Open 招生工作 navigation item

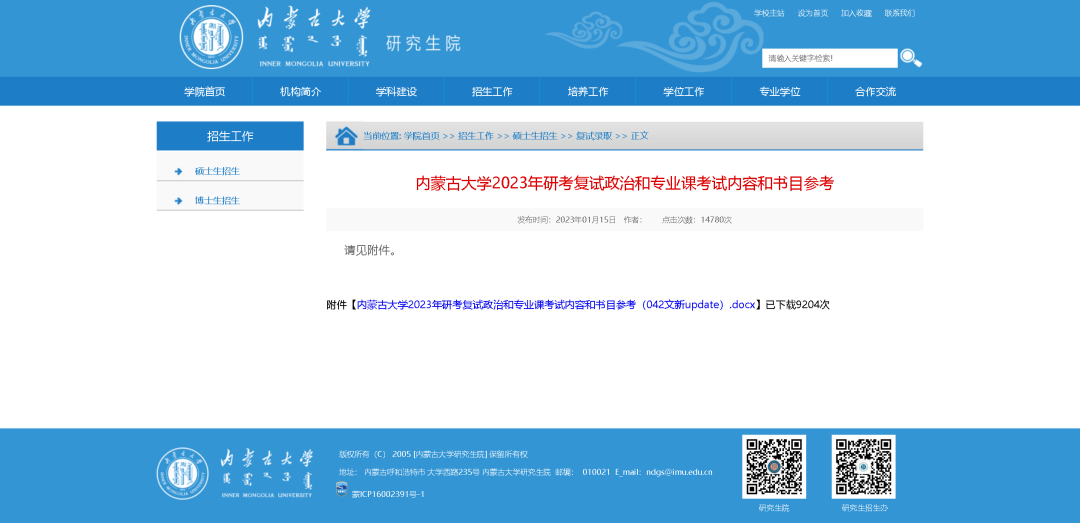click(492, 92)
